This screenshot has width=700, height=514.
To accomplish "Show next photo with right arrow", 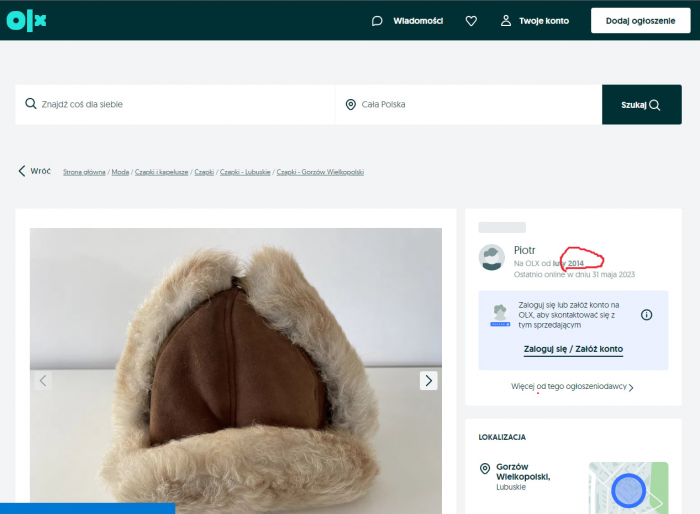I will point(428,380).
